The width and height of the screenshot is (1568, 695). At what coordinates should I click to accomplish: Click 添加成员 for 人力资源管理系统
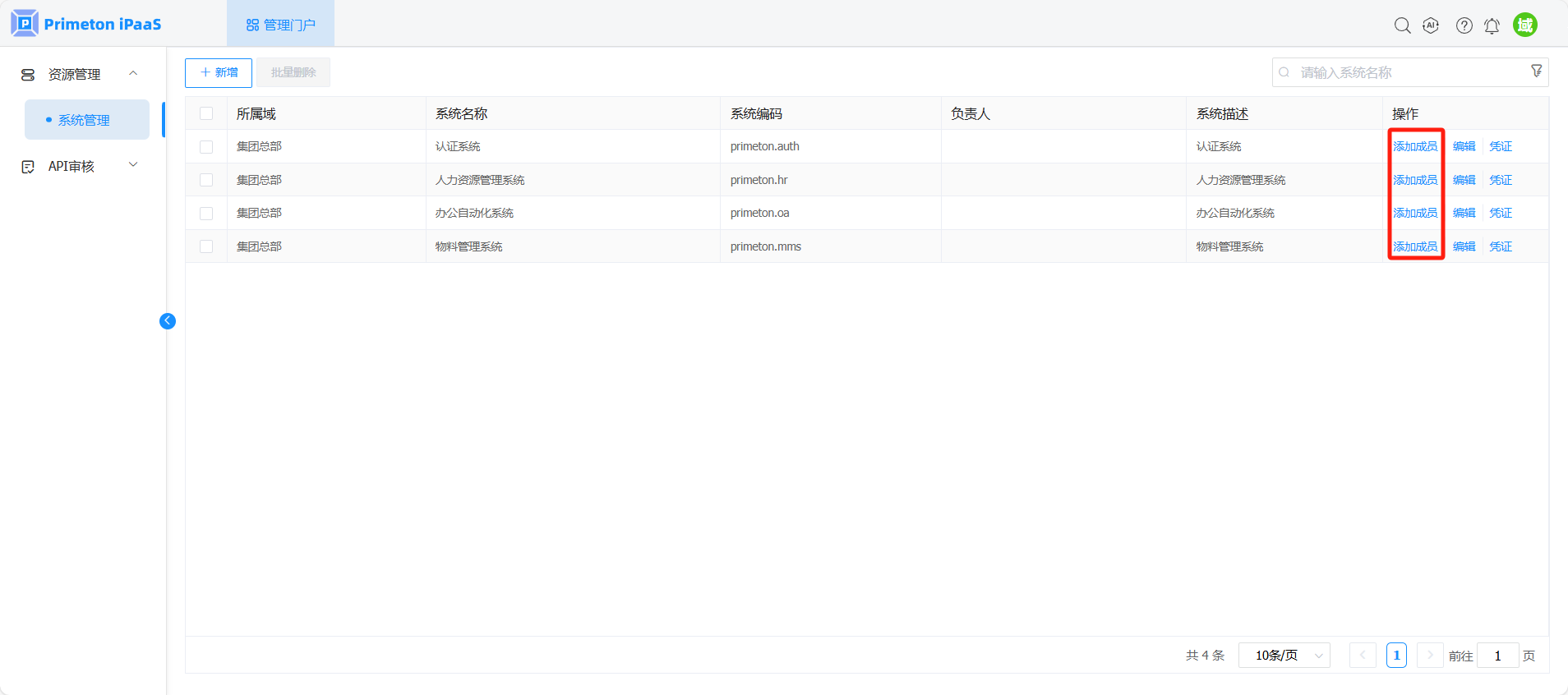click(1414, 180)
